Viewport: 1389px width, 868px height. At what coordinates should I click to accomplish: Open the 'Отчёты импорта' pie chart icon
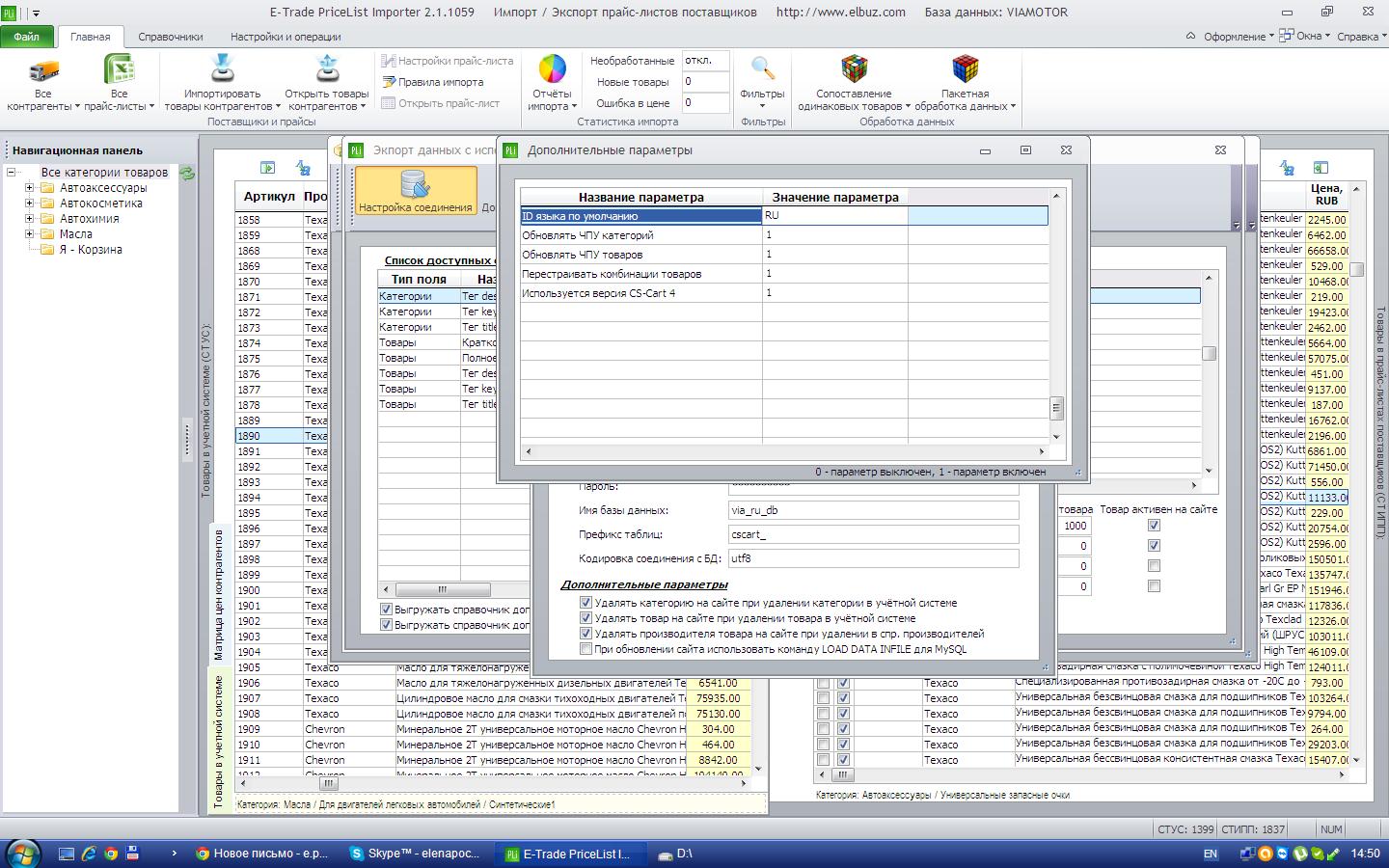(552, 69)
